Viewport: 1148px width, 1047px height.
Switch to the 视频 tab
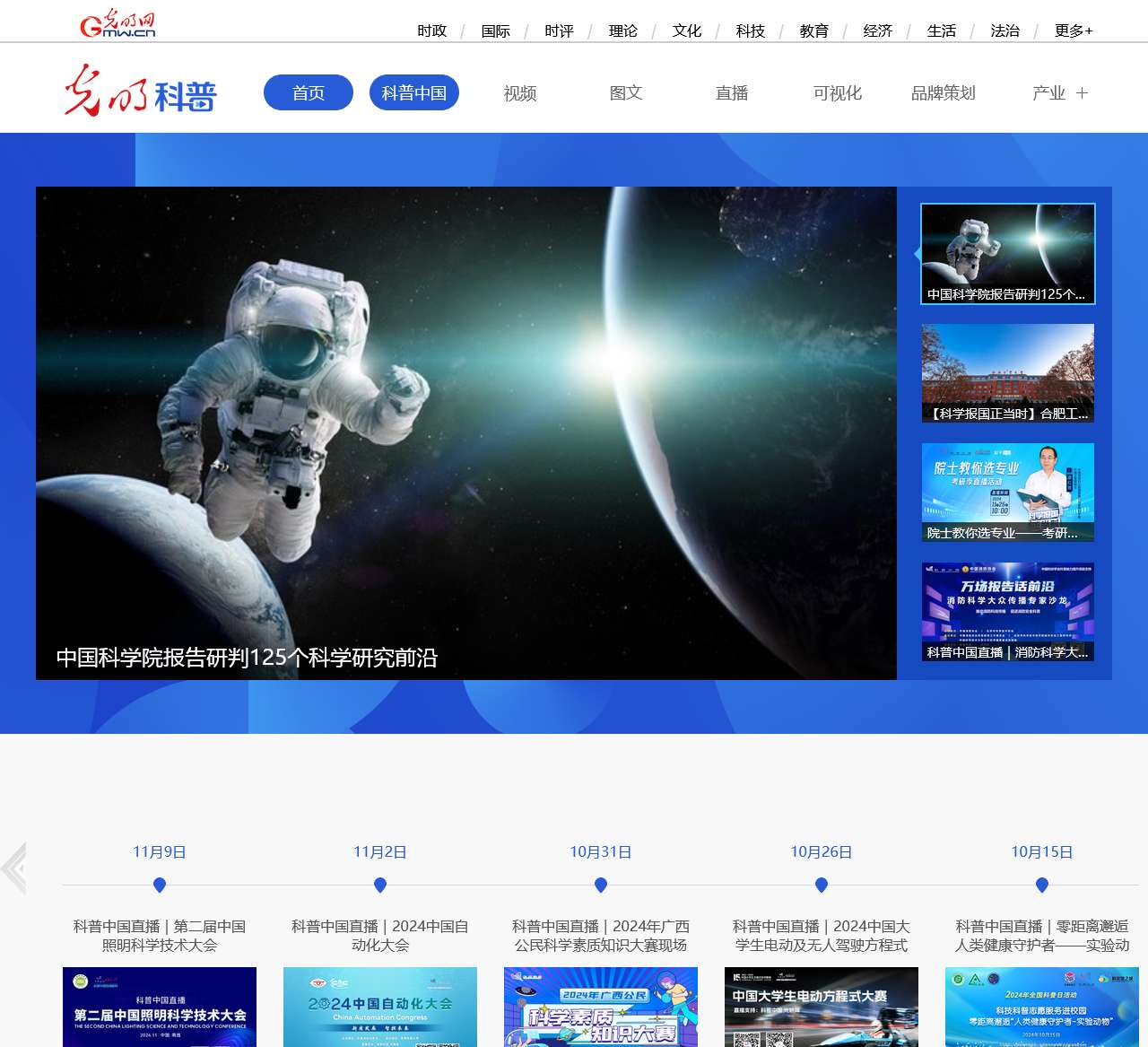[x=520, y=92]
